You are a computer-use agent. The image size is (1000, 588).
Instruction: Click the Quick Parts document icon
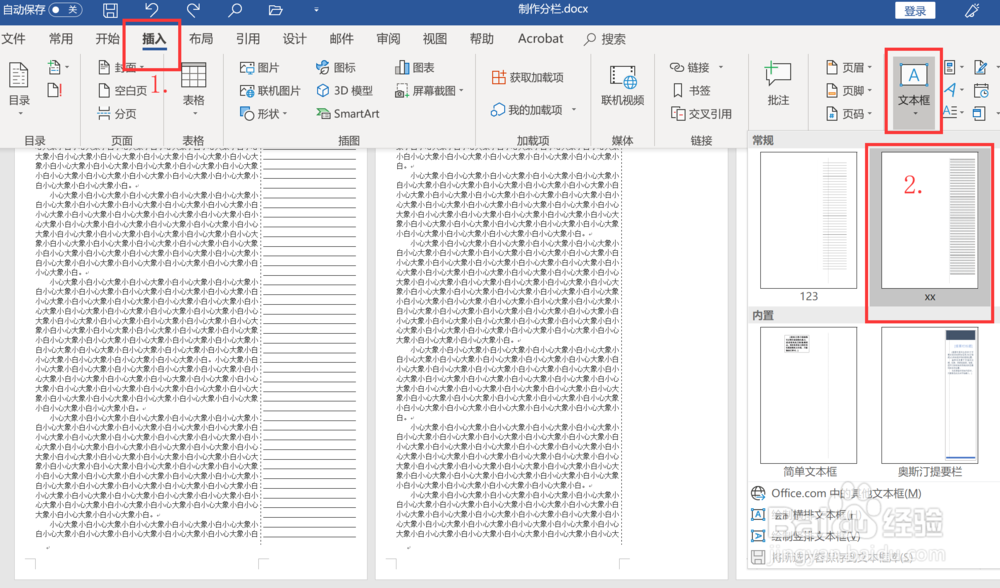pos(952,67)
